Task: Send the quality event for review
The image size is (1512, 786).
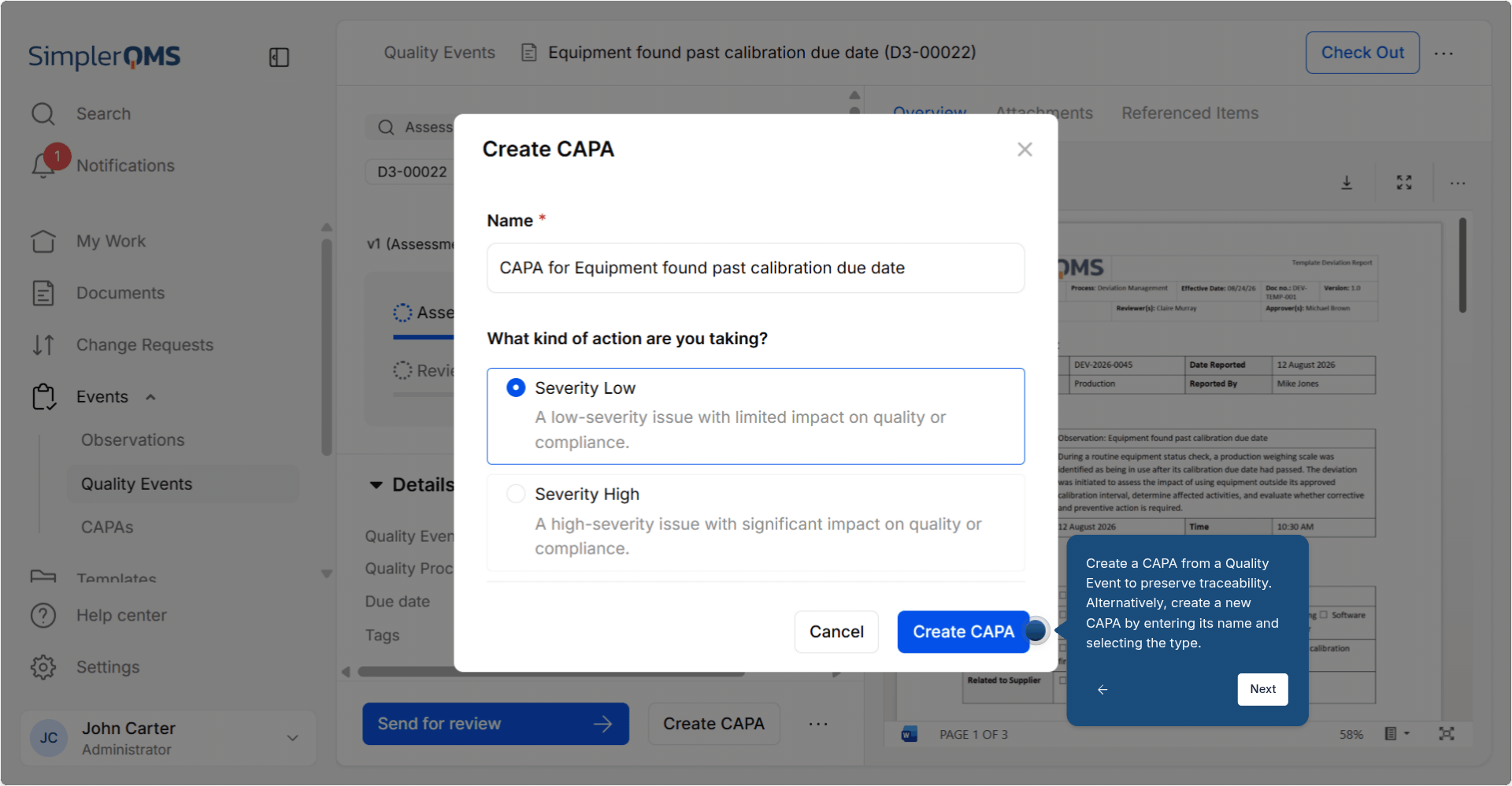Action: 495,724
